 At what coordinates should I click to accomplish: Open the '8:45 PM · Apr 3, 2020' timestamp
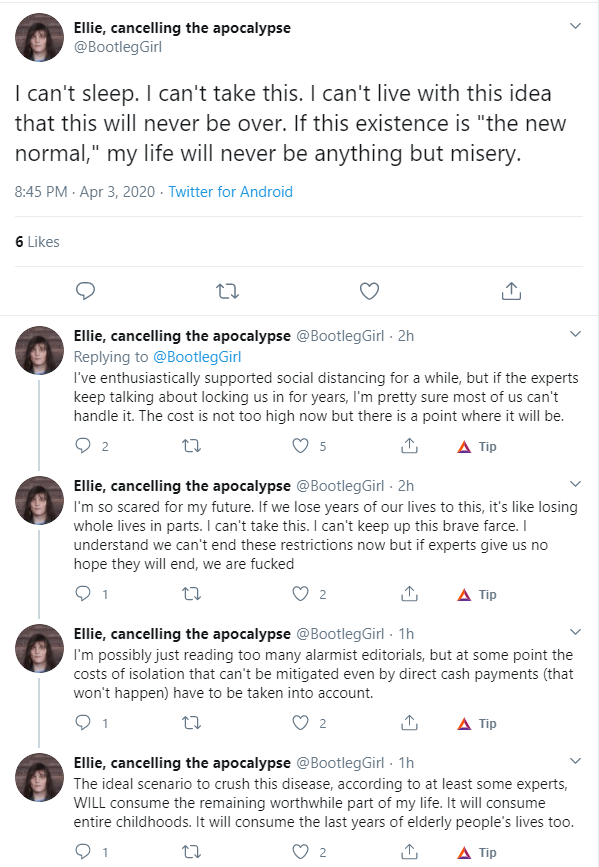click(x=85, y=192)
